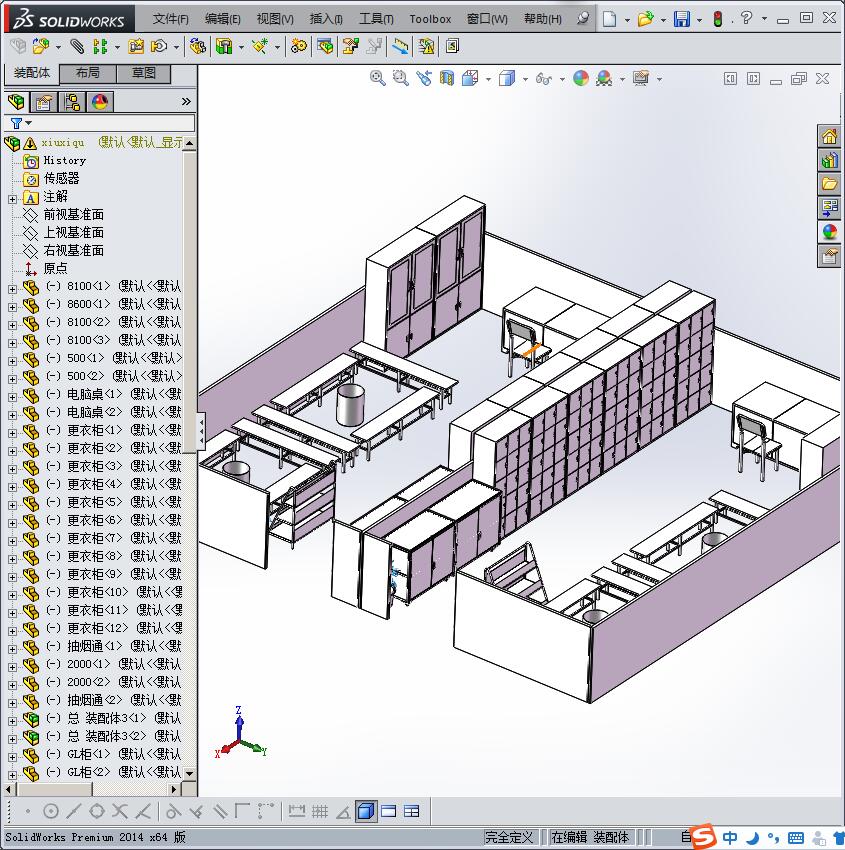Open the 编辑(E) menu
Image resolution: width=845 pixels, height=850 pixels.
[223, 19]
